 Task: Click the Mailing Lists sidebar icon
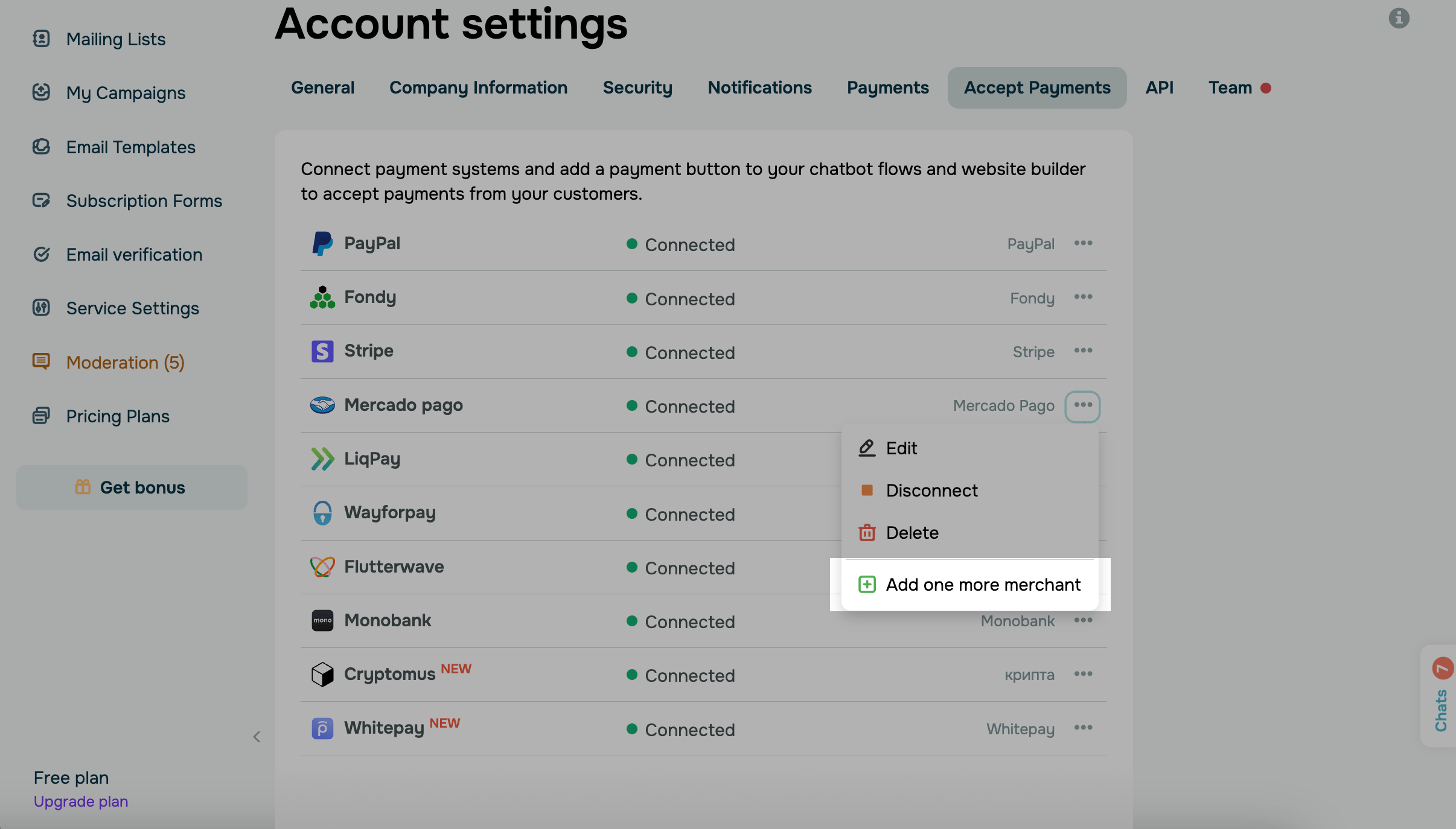pos(41,39)
